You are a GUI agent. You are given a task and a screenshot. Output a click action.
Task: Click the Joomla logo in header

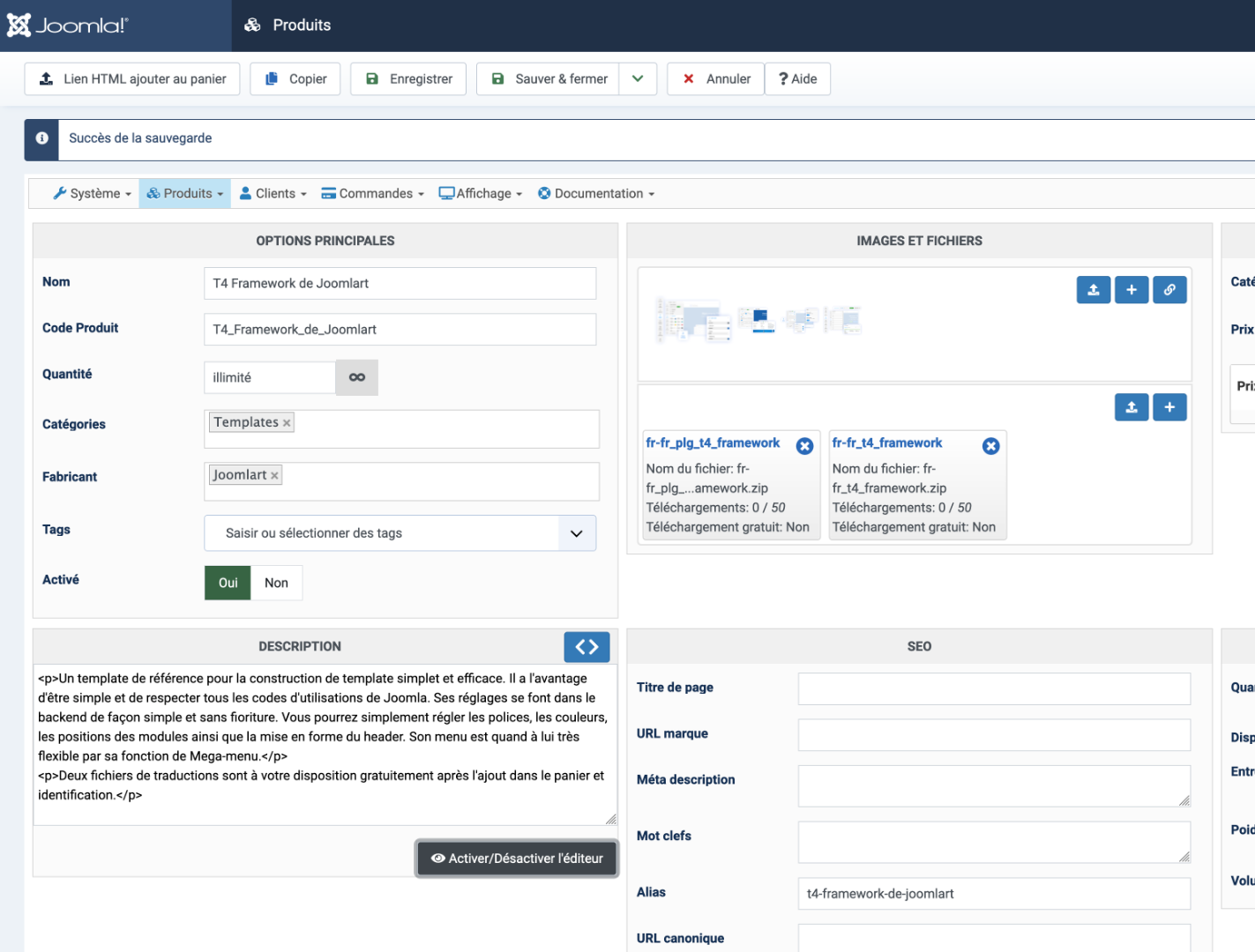(x=67, y=25)
